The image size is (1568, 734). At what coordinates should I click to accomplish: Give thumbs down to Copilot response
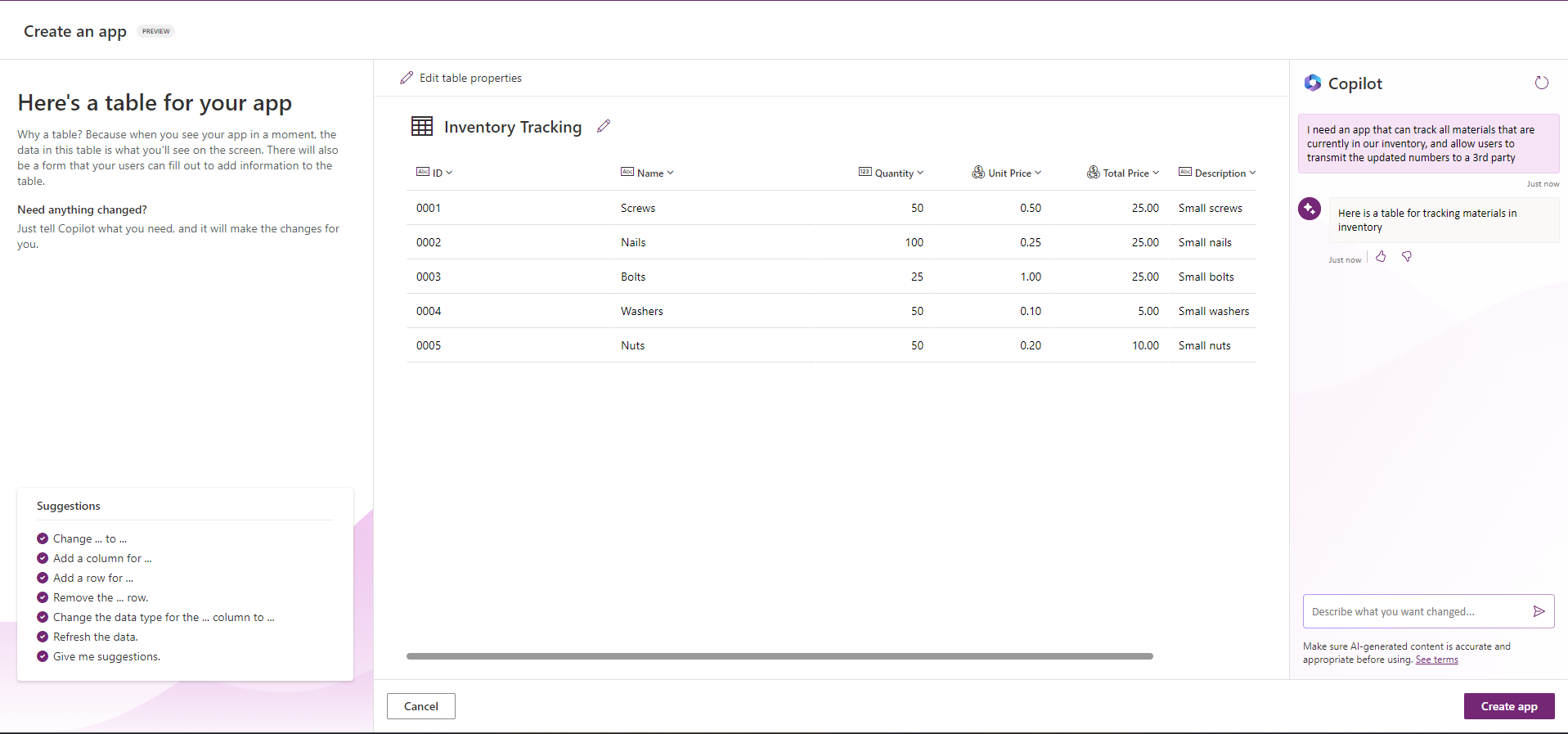[x=1407, y=257]
